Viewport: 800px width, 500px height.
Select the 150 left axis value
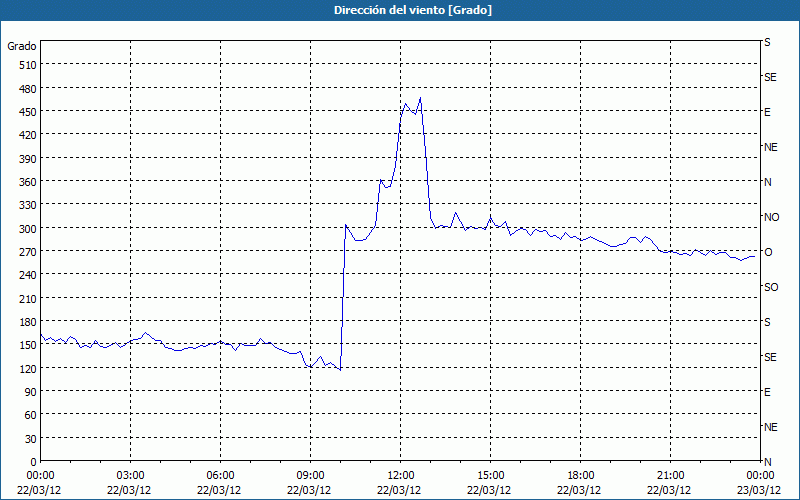coord(28,345)
